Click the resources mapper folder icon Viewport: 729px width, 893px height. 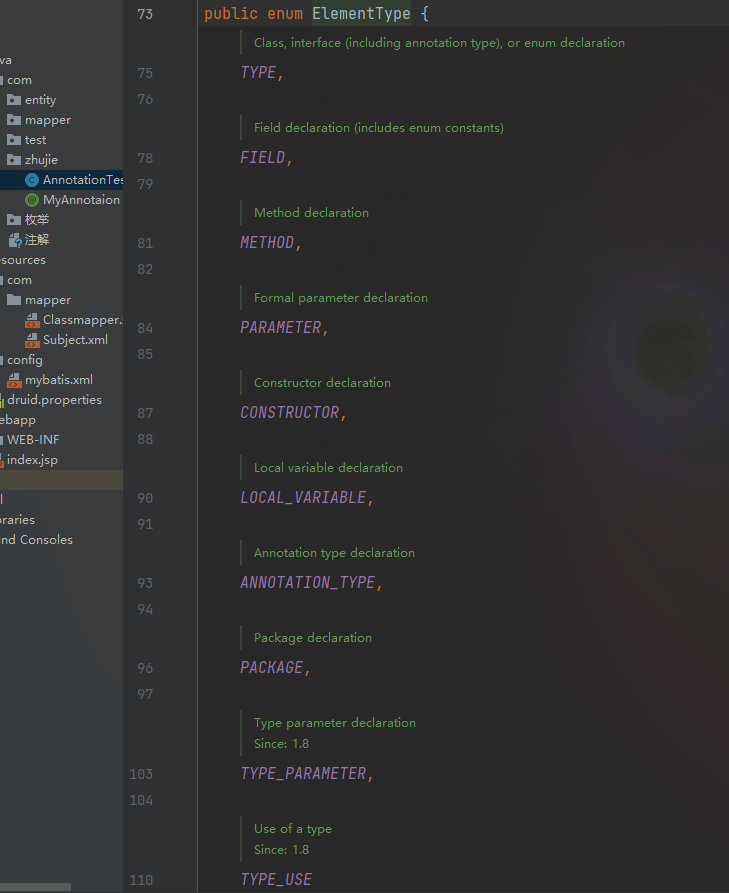click(14, 300)
